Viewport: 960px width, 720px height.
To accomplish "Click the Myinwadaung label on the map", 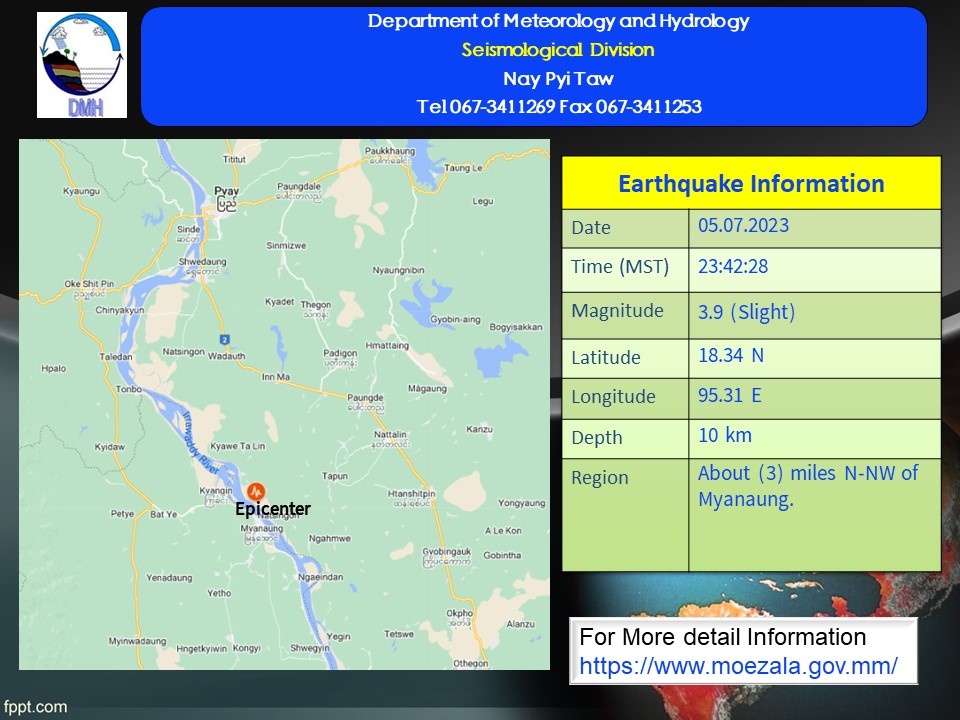I will 137,641.
